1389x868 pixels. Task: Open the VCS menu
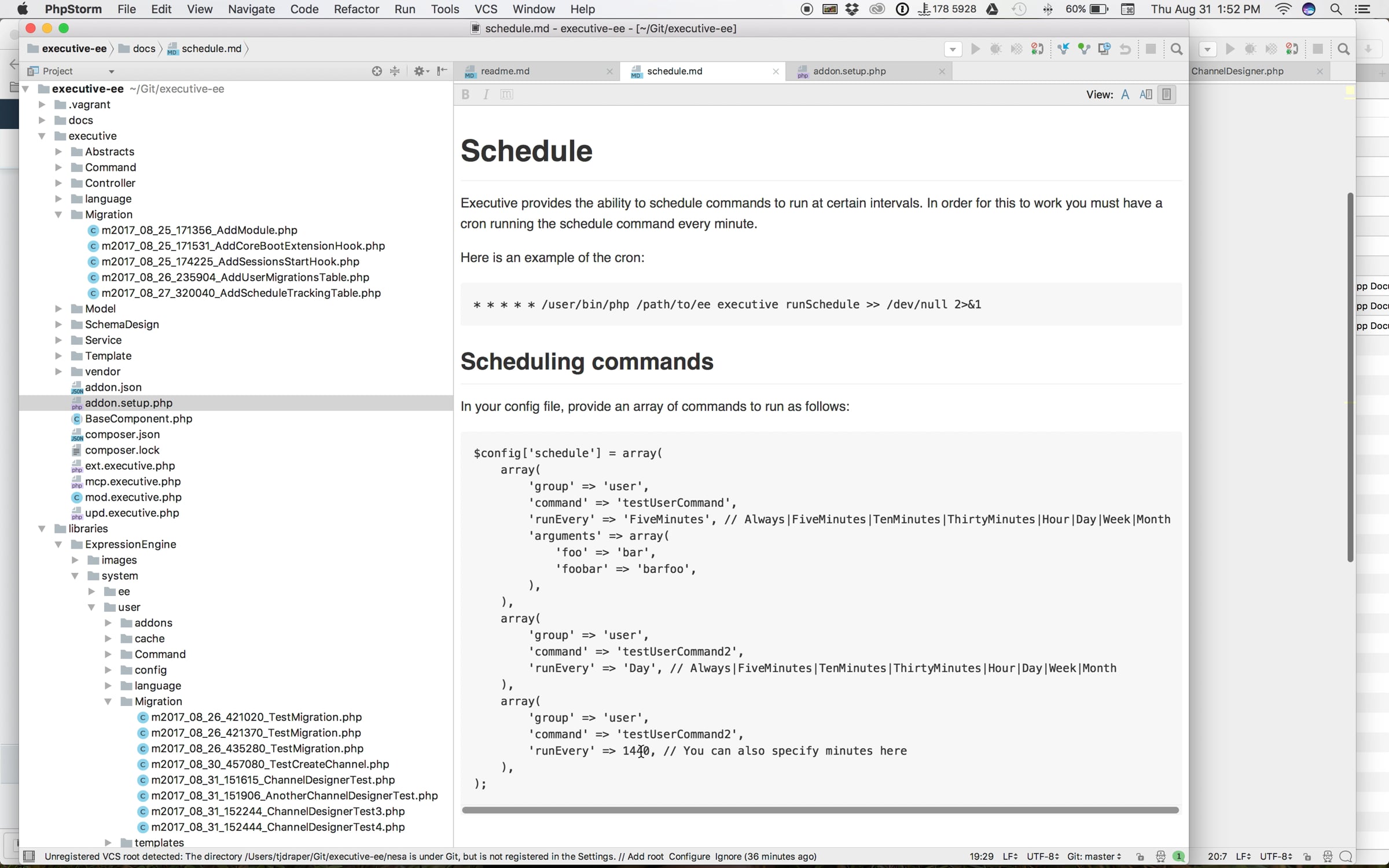(x=486, y=9)
